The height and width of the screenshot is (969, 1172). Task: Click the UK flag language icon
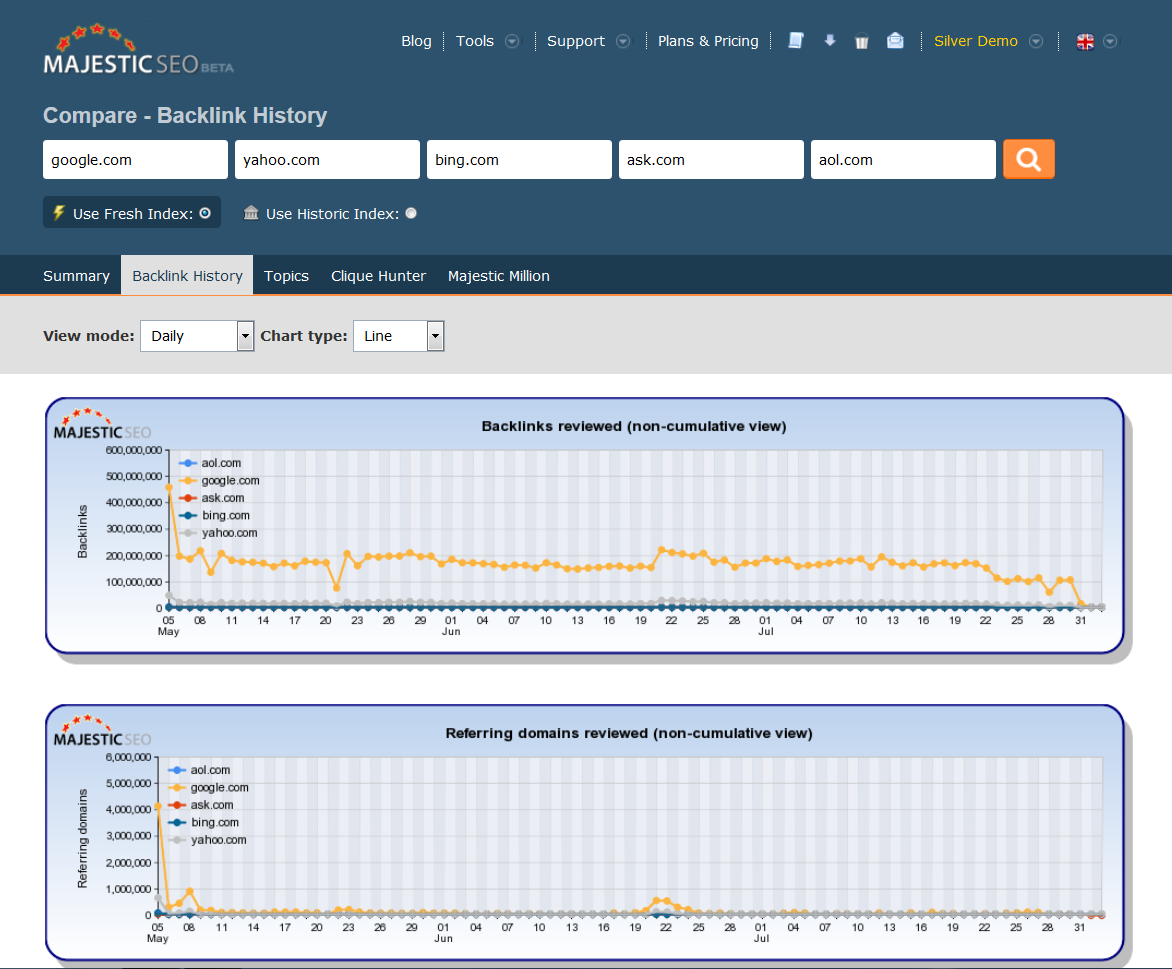pyautogui.click(x=1085, y=42)
